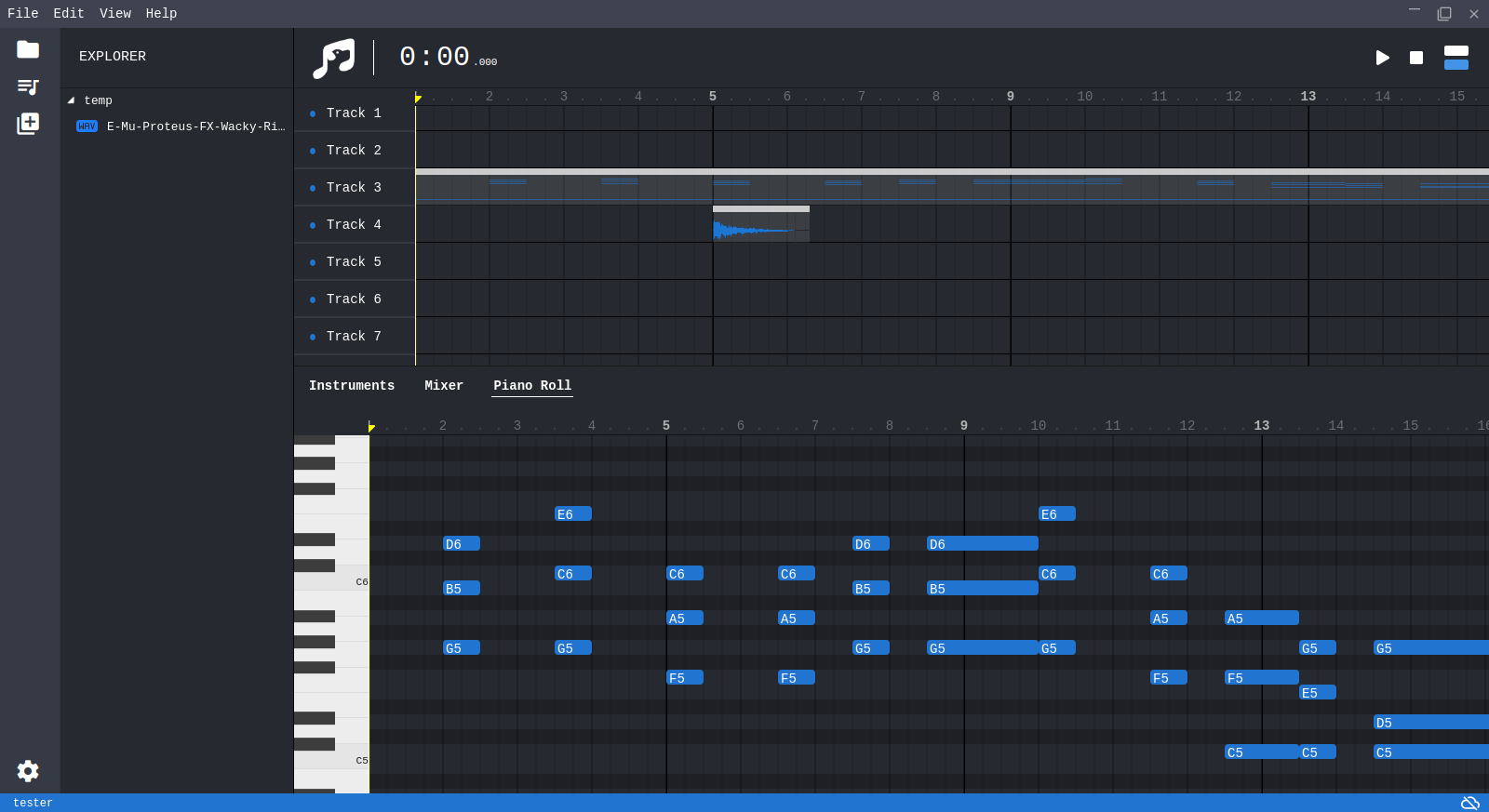This screenshot has height=812, width=1489.
Task: Select the first D6 note near bar 2
Action: tap(462, 543)
